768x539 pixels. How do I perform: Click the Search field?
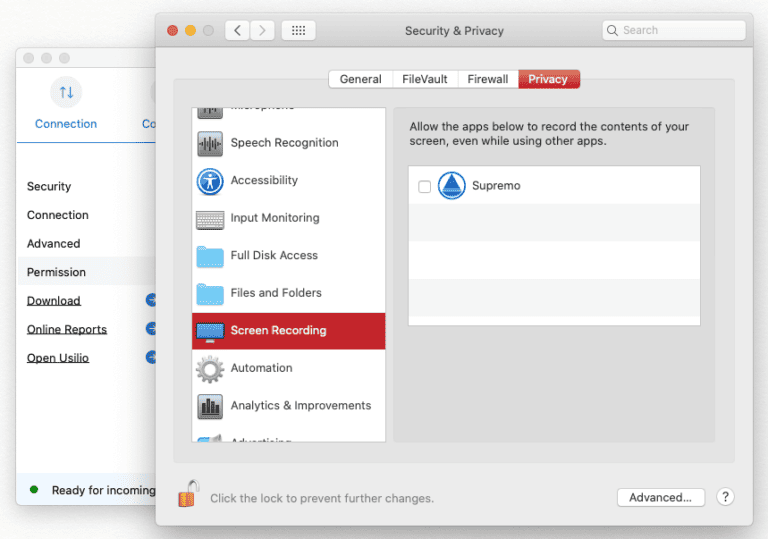pos(674,30)
